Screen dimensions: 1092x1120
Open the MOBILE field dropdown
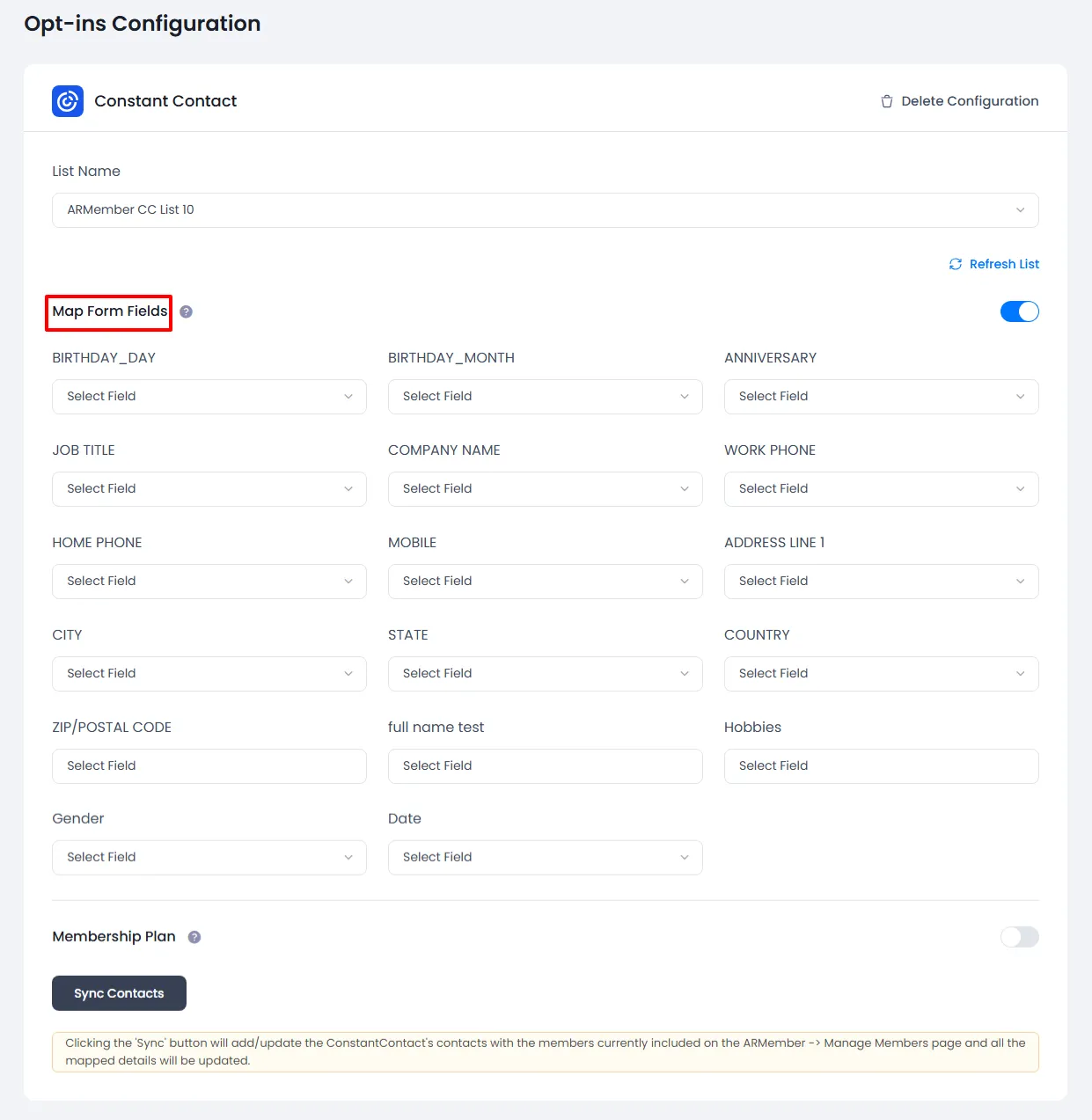[x=545, y=582]
